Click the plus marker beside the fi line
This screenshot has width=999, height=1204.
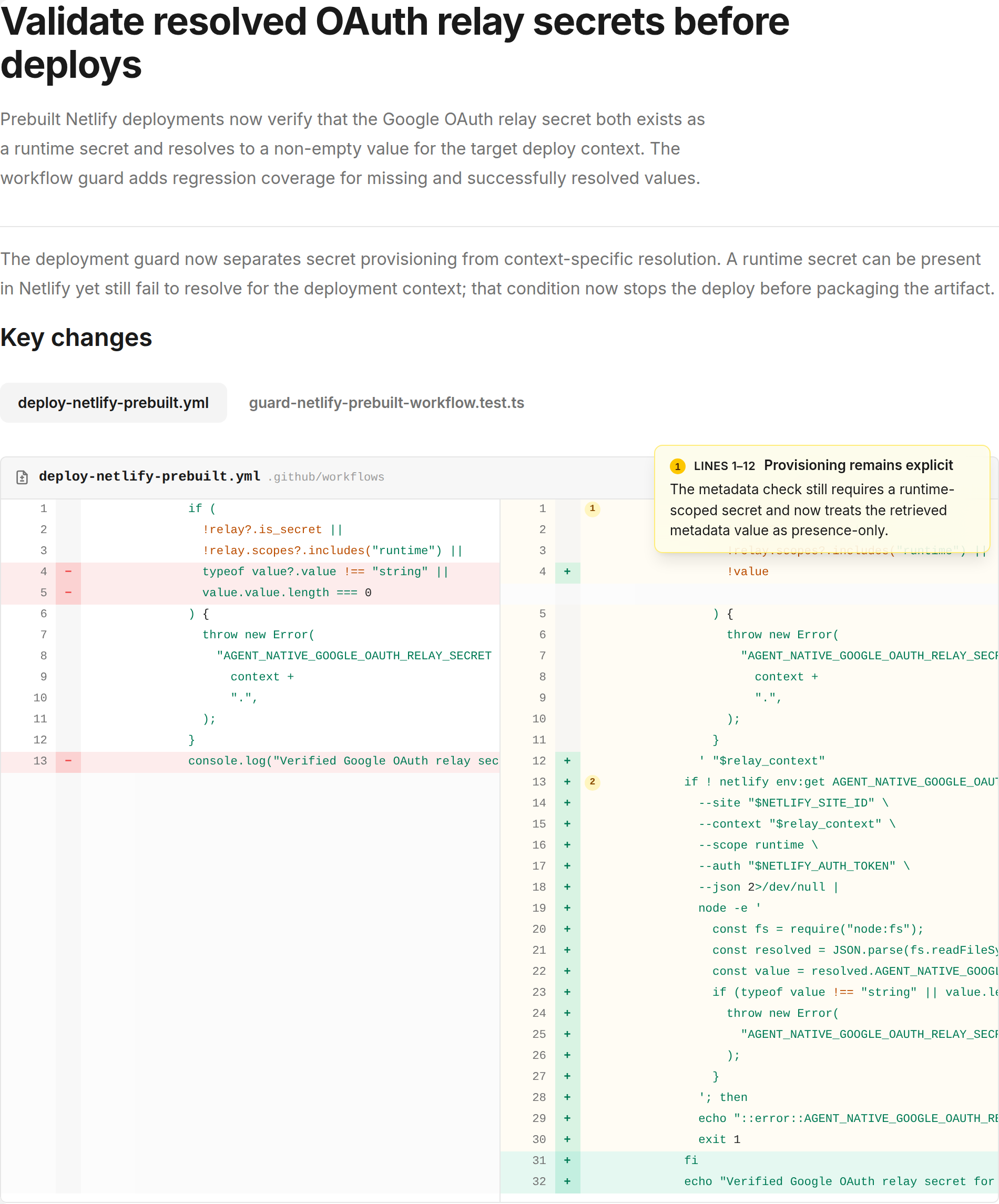coord(567,1160)
